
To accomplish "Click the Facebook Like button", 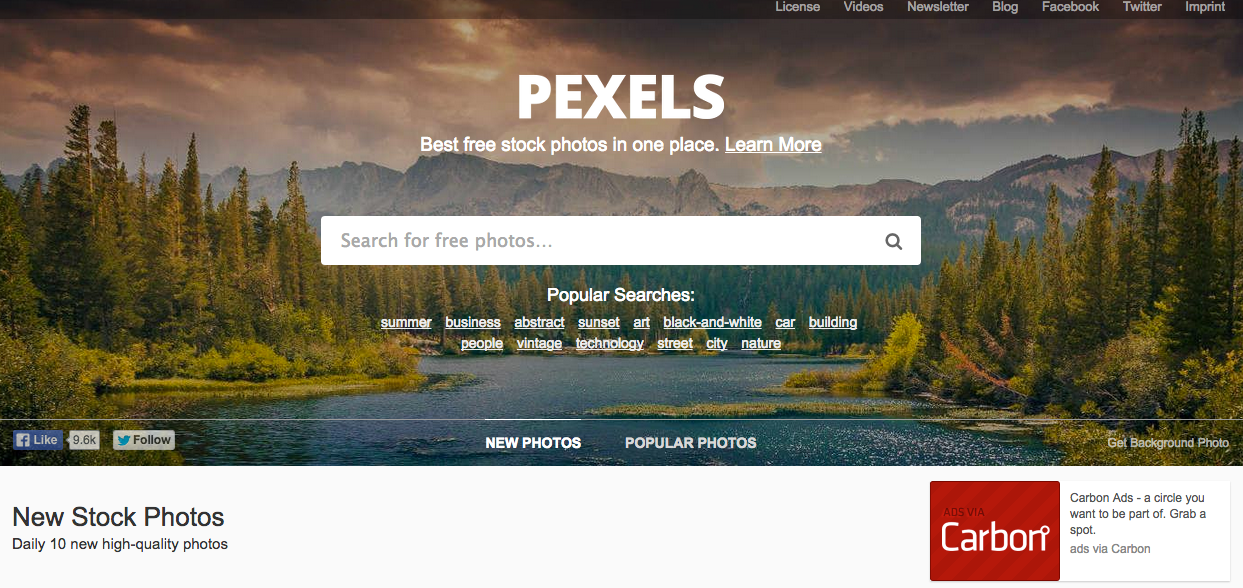I will (x=38, y=440).
